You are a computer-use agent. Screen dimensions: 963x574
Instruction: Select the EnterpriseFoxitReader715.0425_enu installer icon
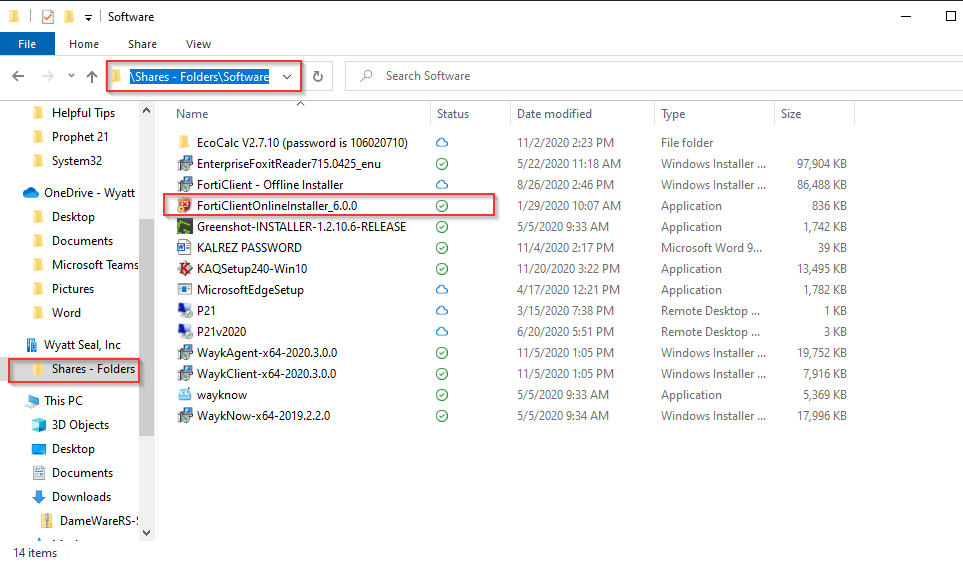185,163
